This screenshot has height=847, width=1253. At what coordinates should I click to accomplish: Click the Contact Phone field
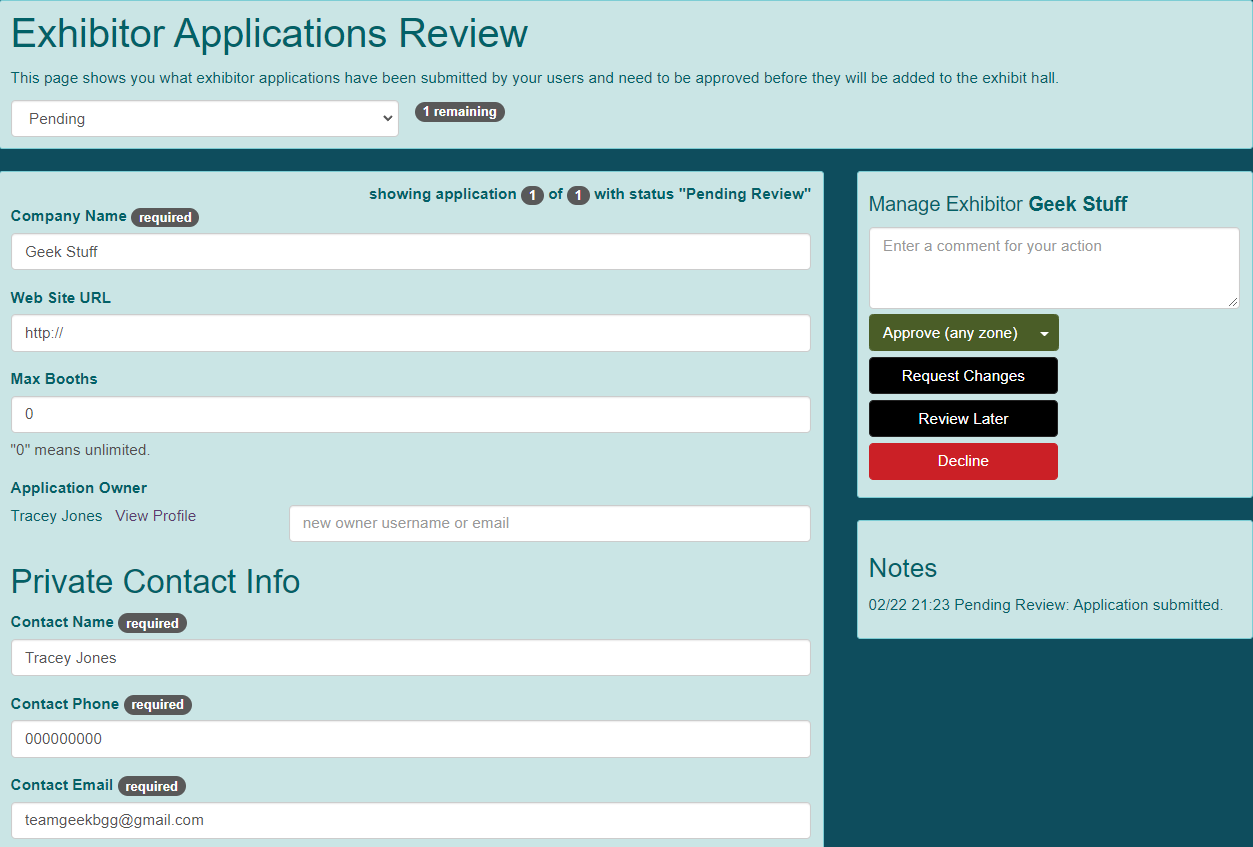click(x=411, y=739)
